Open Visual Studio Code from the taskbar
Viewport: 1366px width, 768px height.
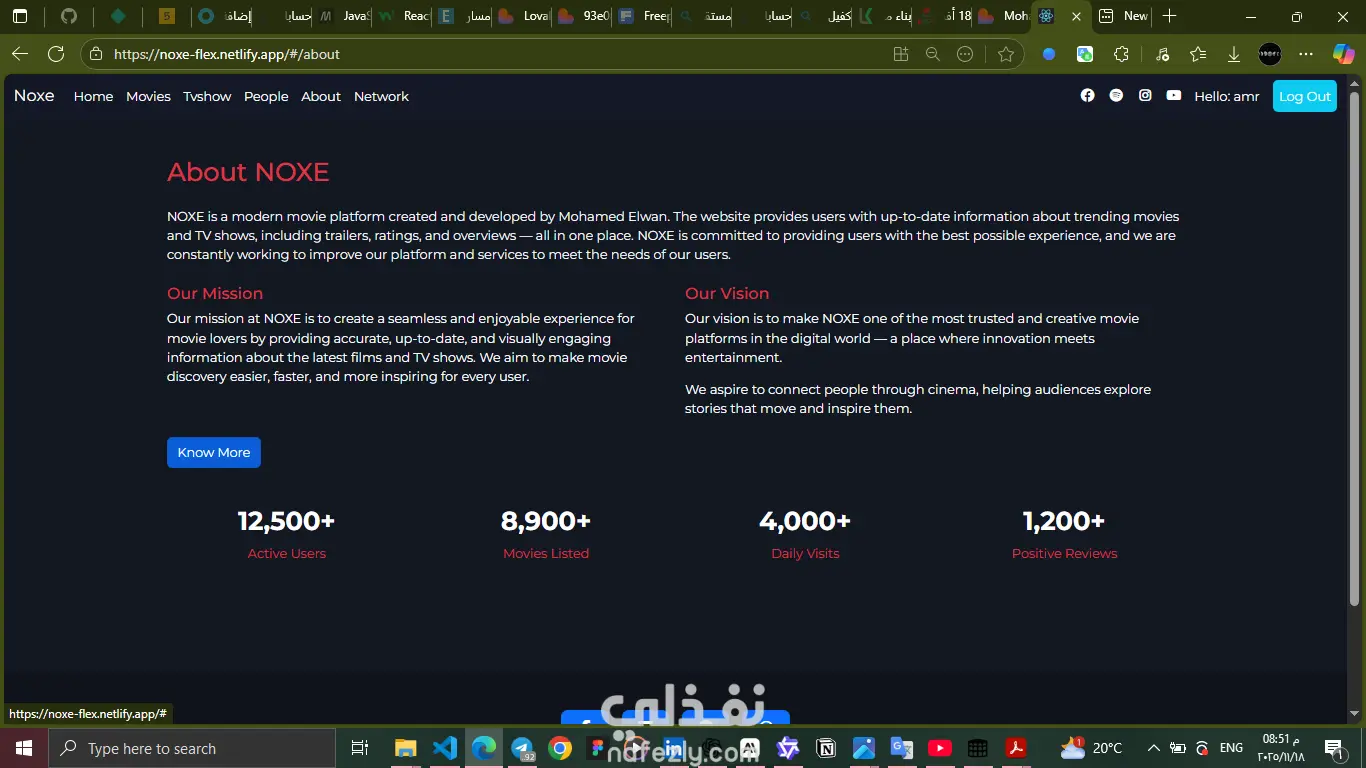click(x=445, y=748)
